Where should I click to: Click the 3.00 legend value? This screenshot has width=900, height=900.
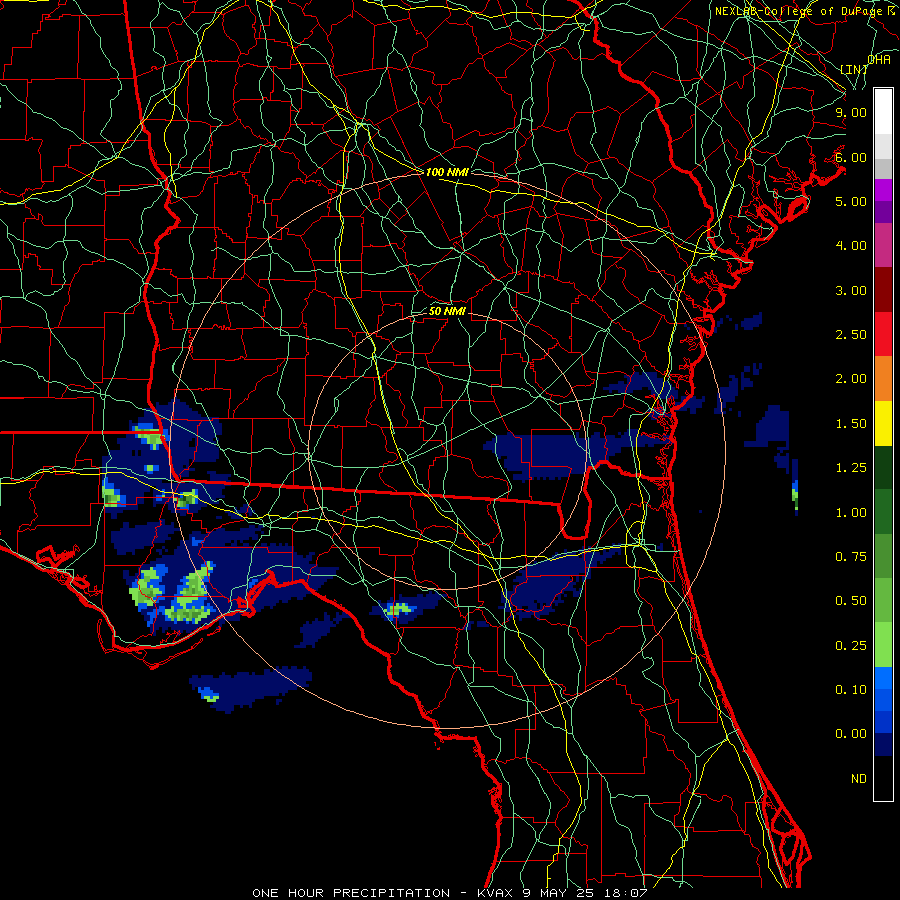[x=851, y=290]
